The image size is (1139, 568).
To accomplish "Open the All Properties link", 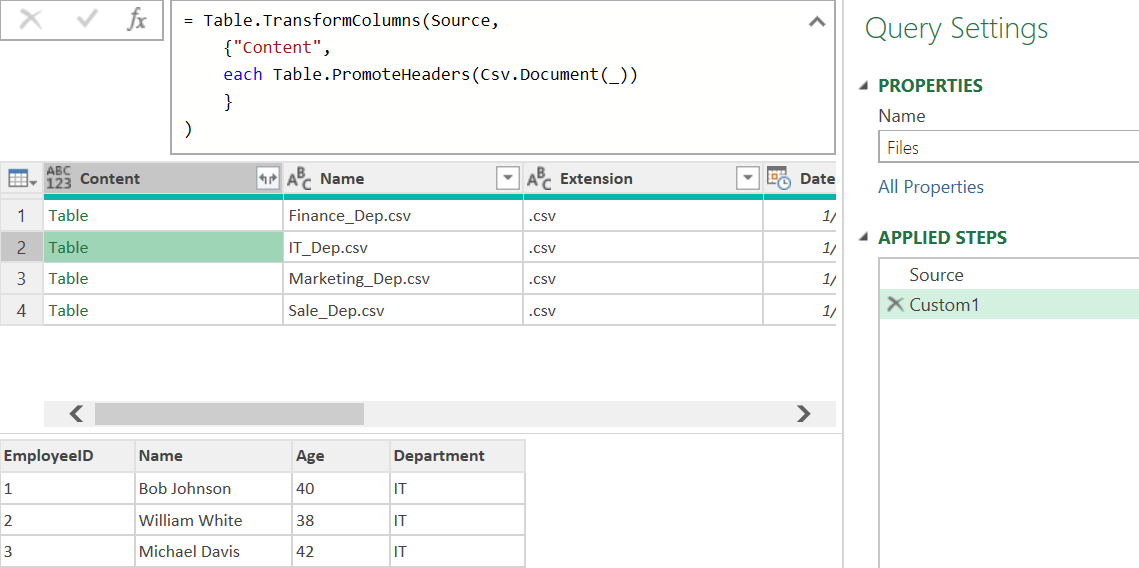I will (x=931, y=187).
